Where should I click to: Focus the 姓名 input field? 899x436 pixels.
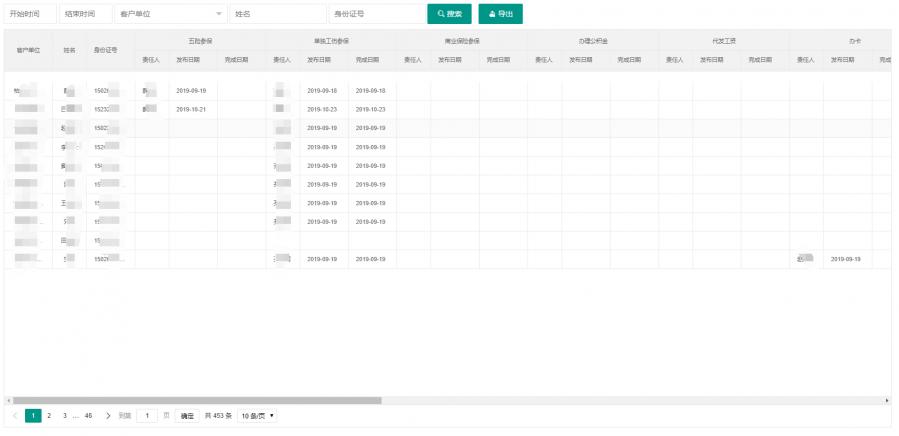coord(276,14)
